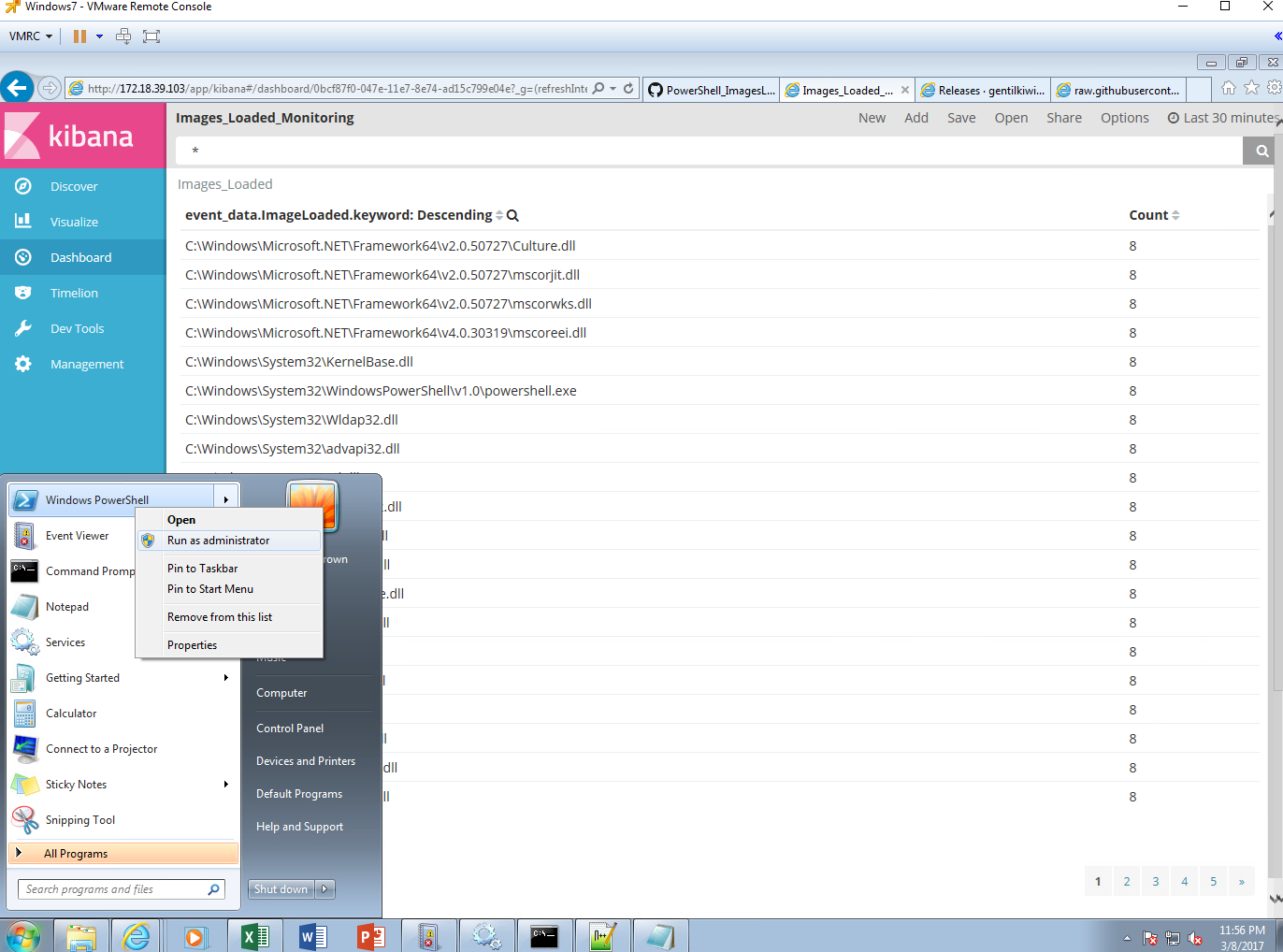This screenshot has width=1283, height=952.
Task: Open the Shut down options arrow
Action: (325, 889)
